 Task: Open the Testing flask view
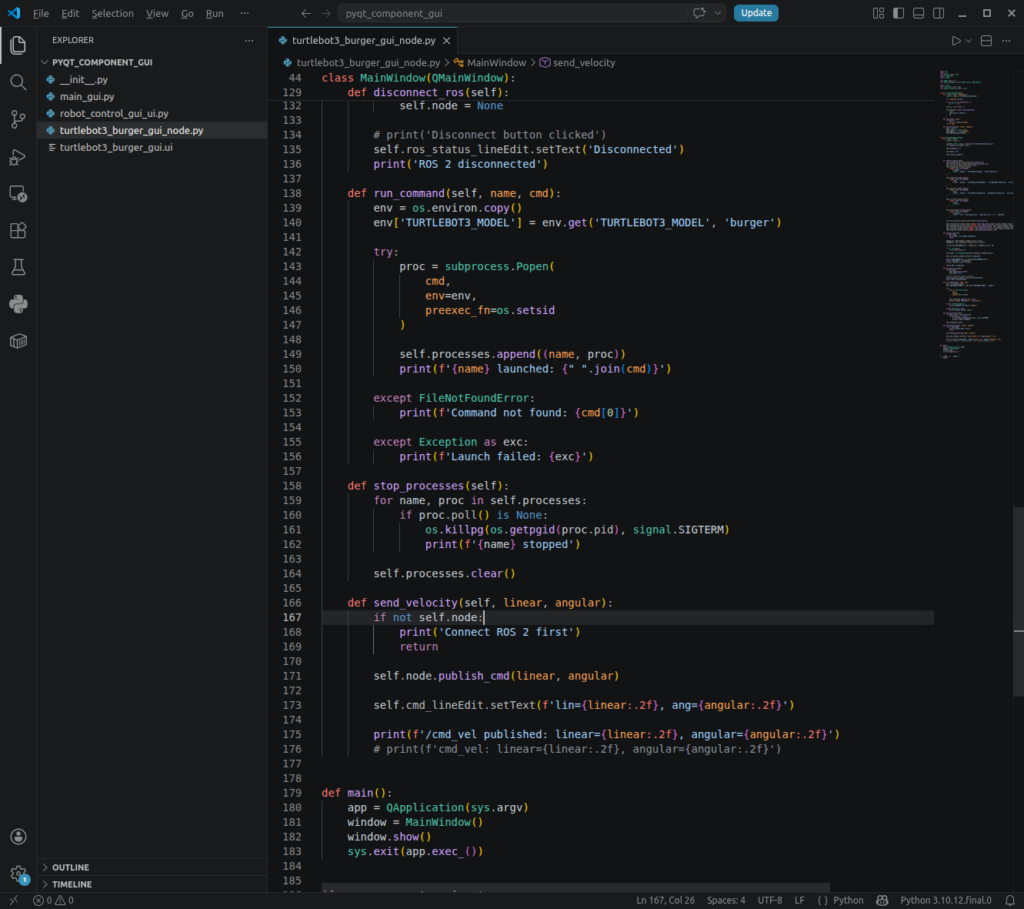pyautogui.click(x=18, y=267)
